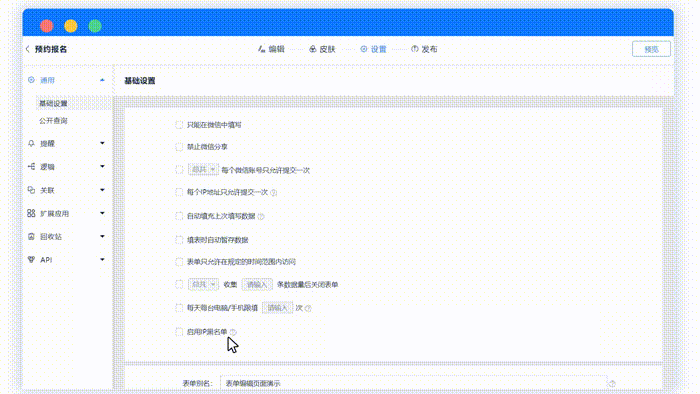Click the 关联 link icon in sidebar

[x=31, y=190]
